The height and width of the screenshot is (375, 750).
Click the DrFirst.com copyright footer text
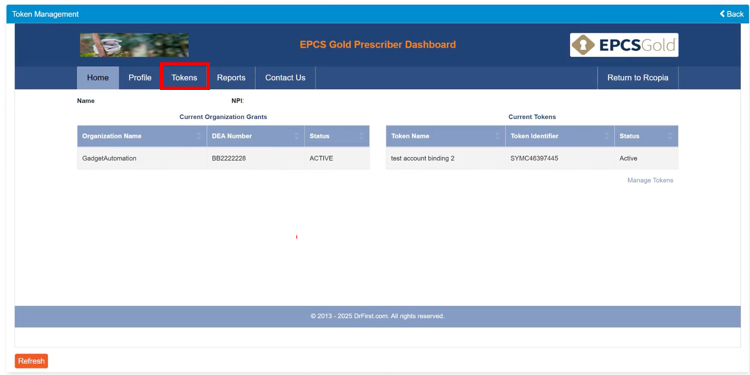pos(377,316)
